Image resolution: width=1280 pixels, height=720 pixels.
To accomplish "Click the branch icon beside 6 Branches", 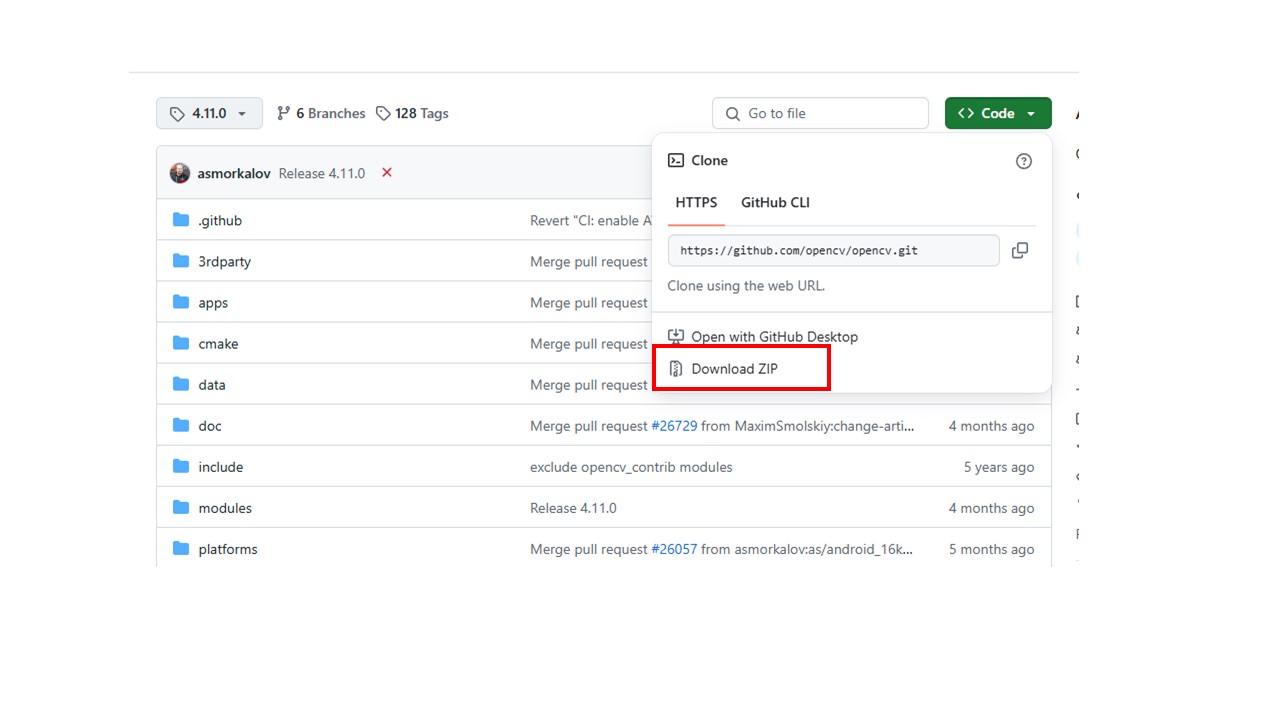I will 283,113.
